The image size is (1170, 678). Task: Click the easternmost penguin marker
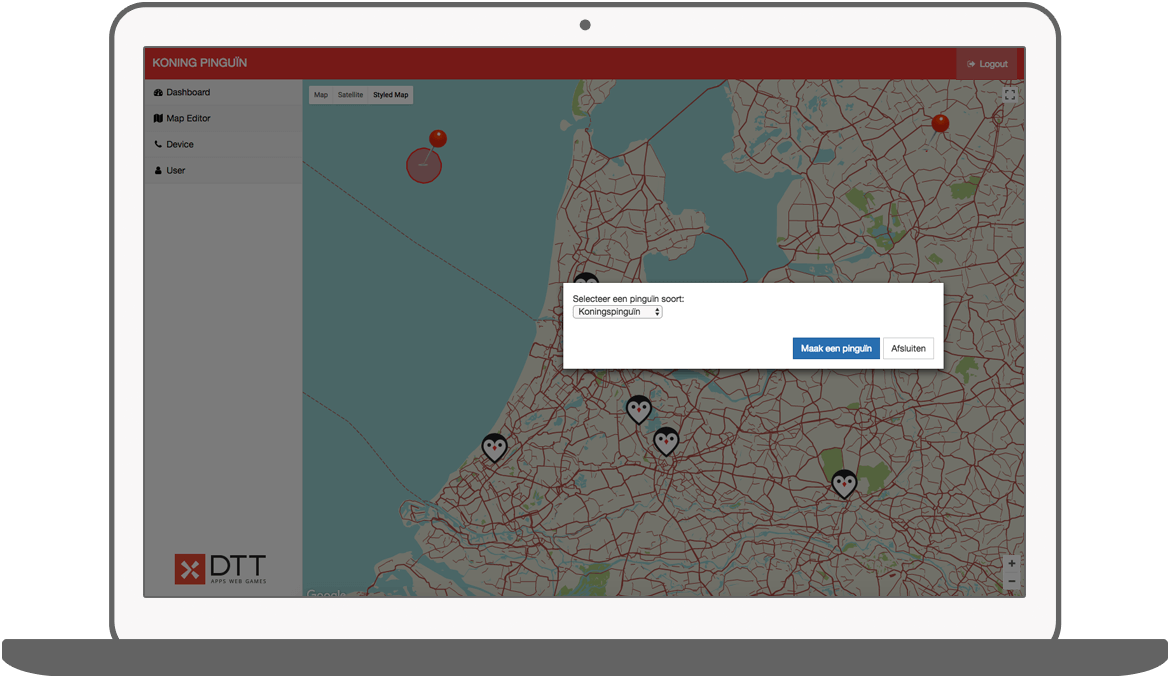tap(844, 485)
